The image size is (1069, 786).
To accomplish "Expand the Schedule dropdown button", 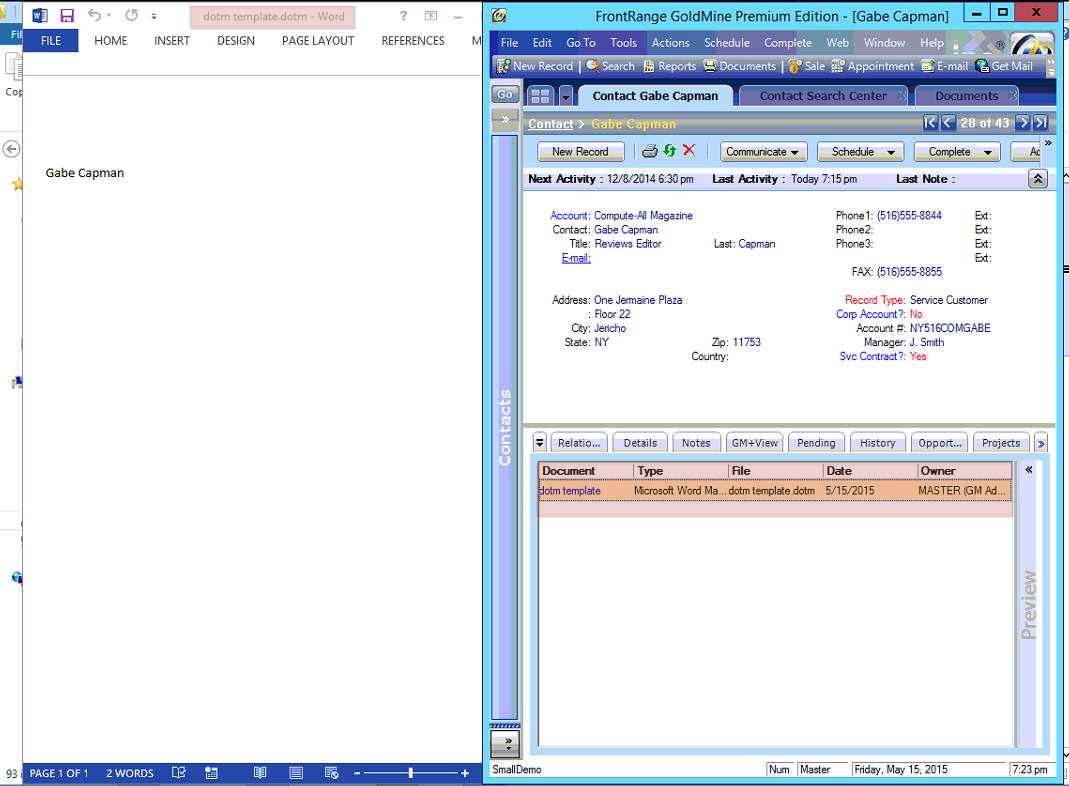I will tap(860, 152).
